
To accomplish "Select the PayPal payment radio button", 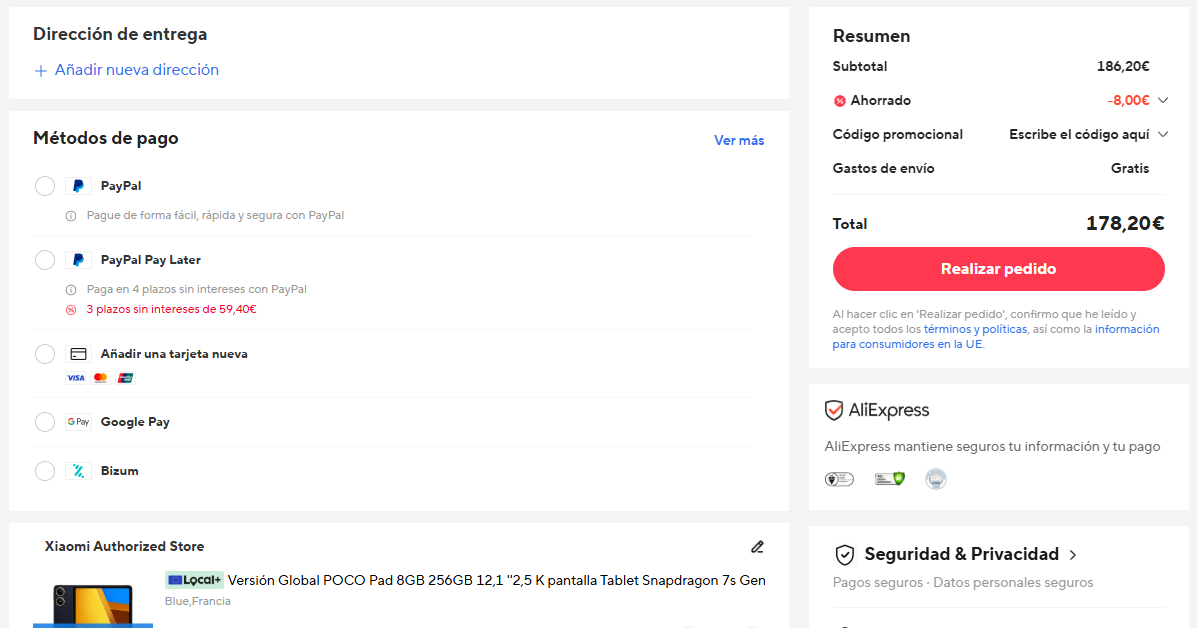I will (45, 186).
